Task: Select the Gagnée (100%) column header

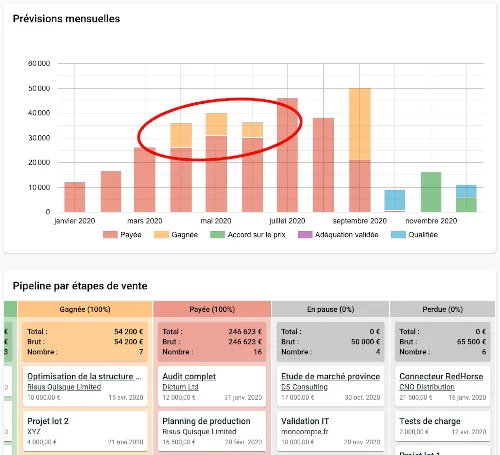Action: [85, 309]
